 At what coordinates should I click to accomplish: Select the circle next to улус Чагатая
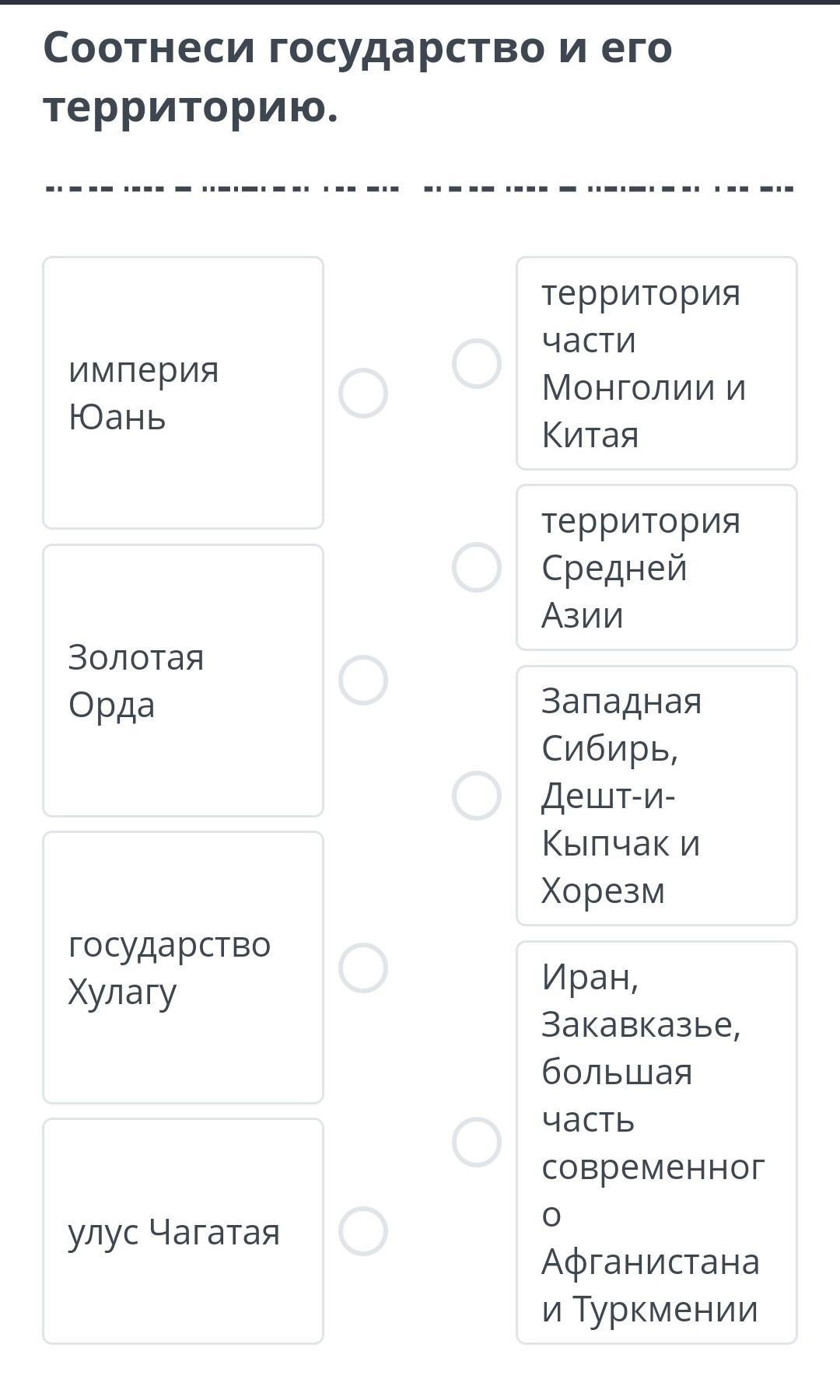click(362, 1230)
